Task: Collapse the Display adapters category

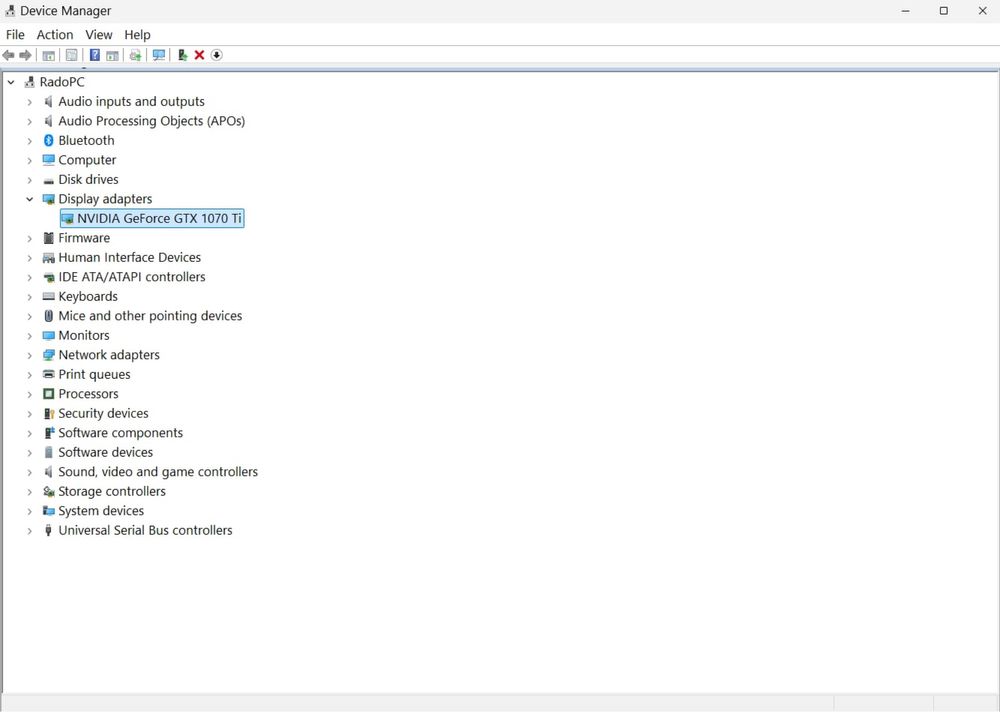Action: (x=29, y=199)
